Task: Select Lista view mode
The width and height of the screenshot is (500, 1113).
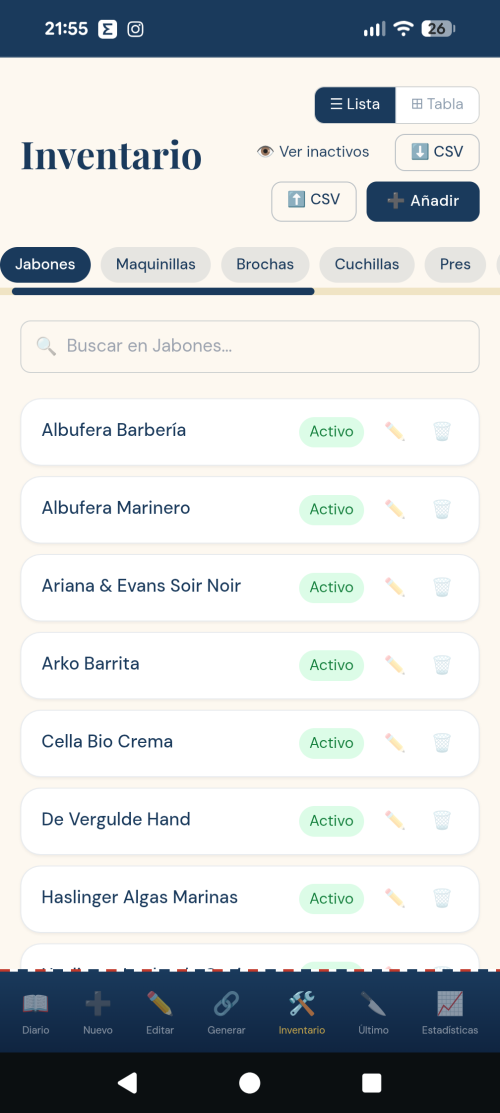Action: click(355, 104)
